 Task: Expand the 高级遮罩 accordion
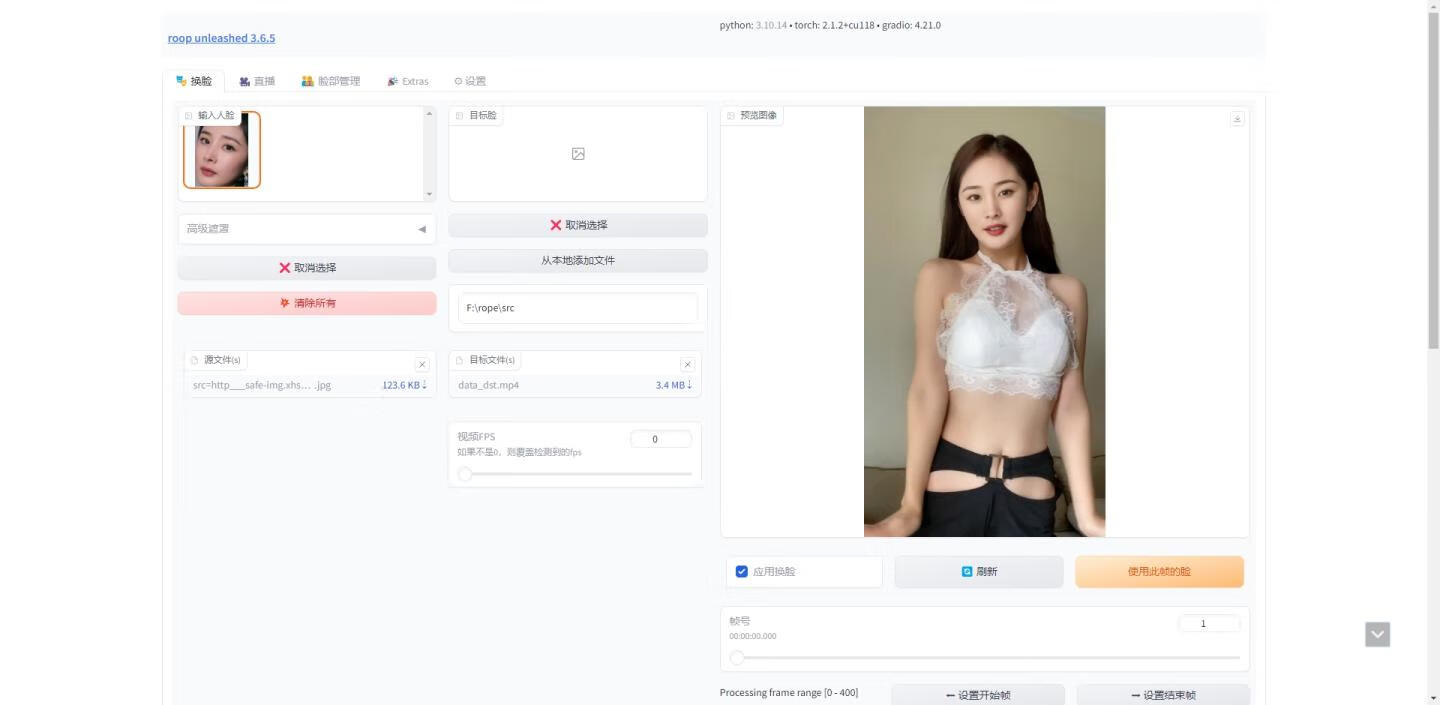[x=307, y=229]
